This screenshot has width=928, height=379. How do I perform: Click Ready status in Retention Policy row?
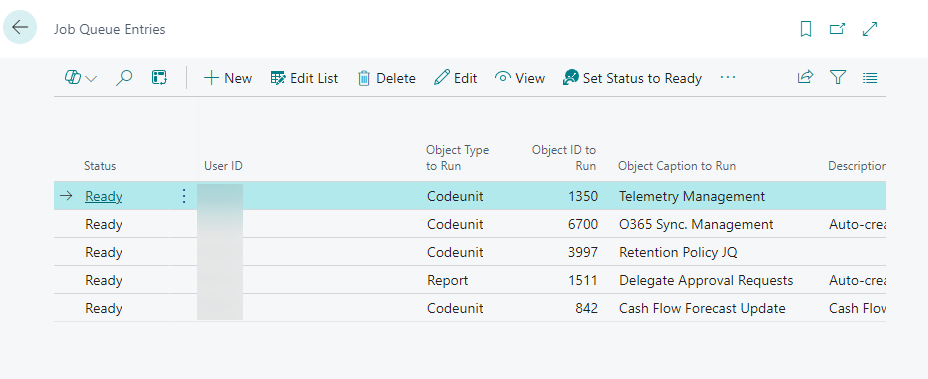pos(104,252)
